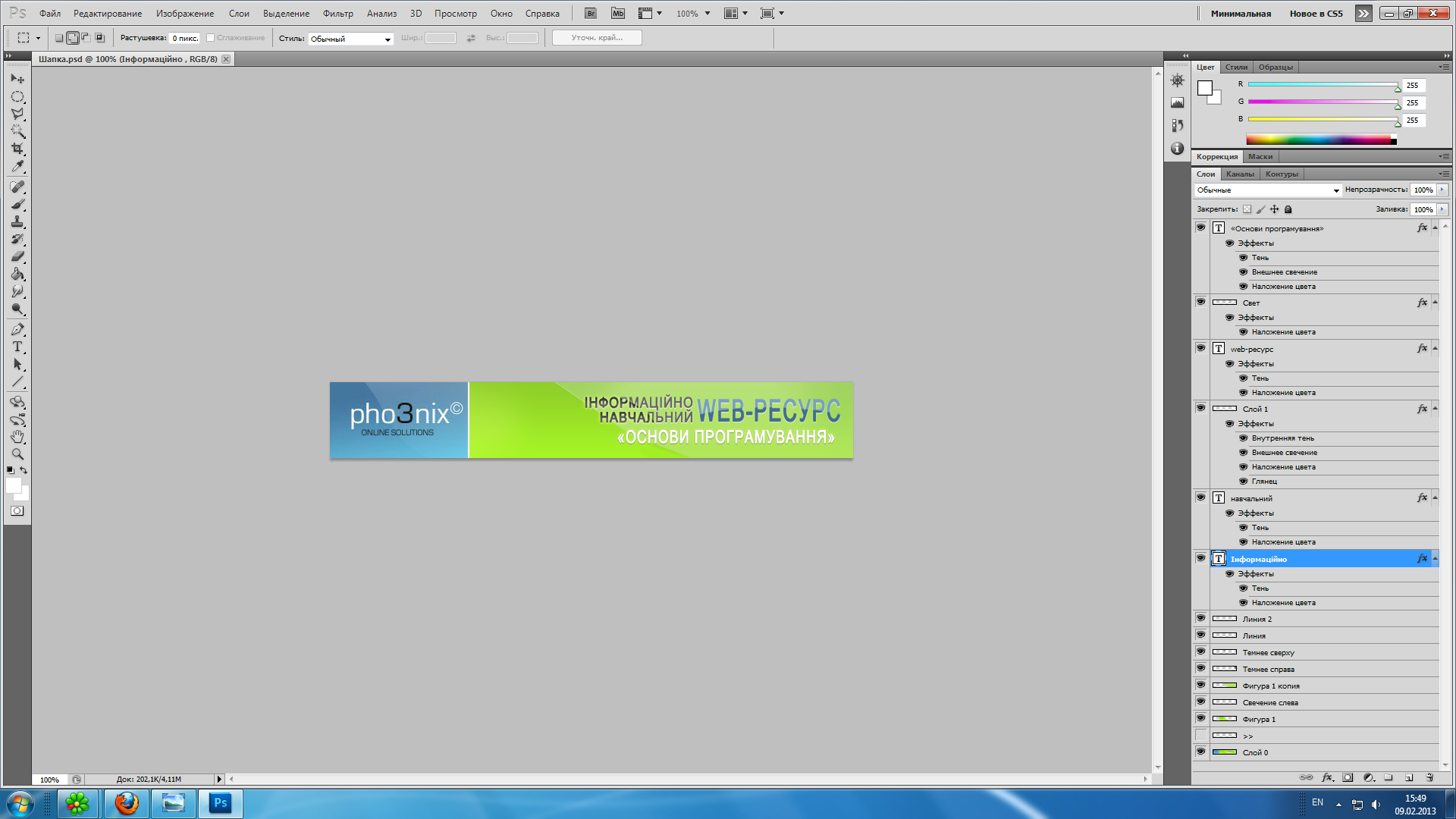Screen dimensions: 1456x819
Task: Open the add layer style fx menu
Action: [1327, 777]
